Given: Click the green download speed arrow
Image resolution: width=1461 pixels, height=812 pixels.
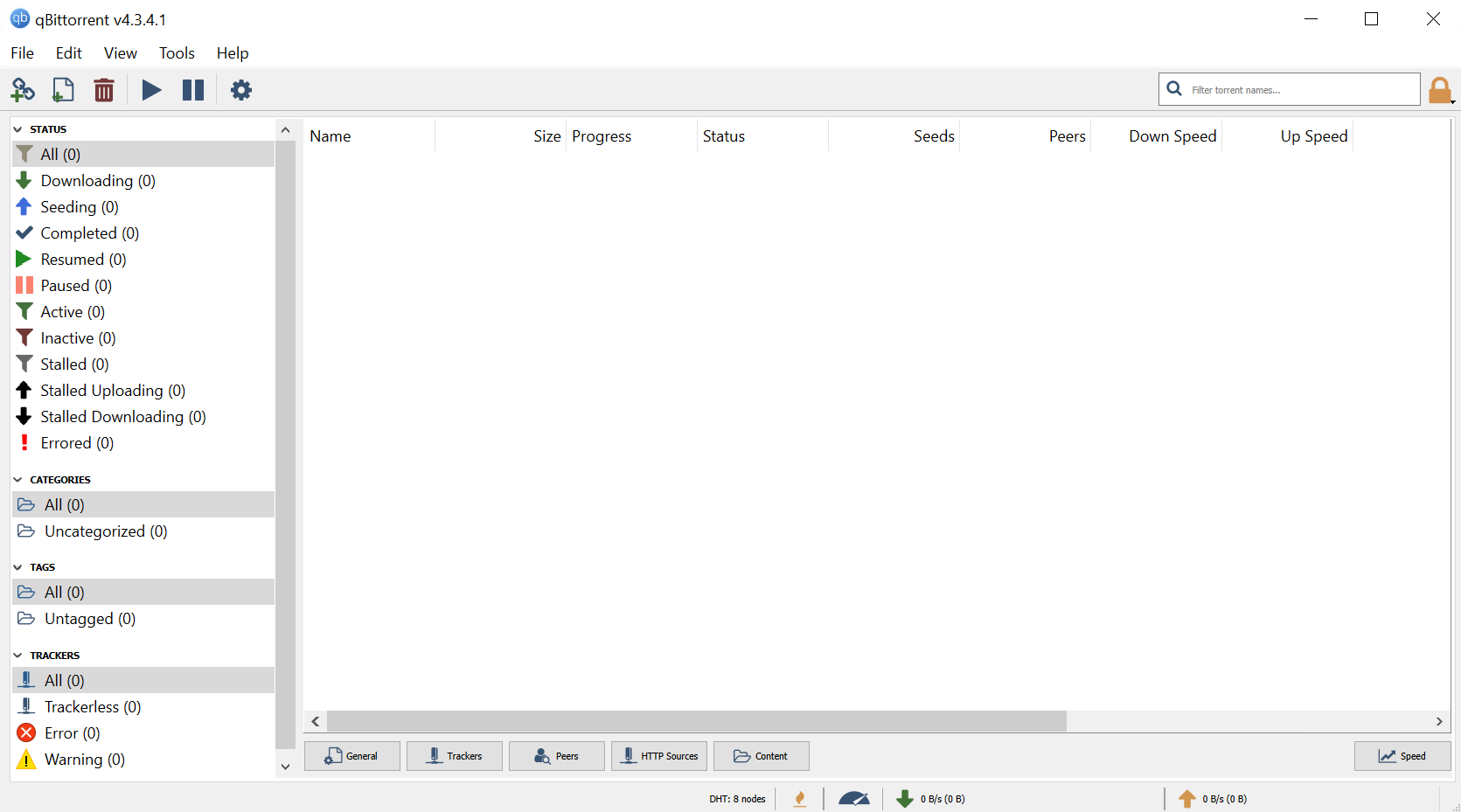Looking at the screenshot, I should [905, 799].
